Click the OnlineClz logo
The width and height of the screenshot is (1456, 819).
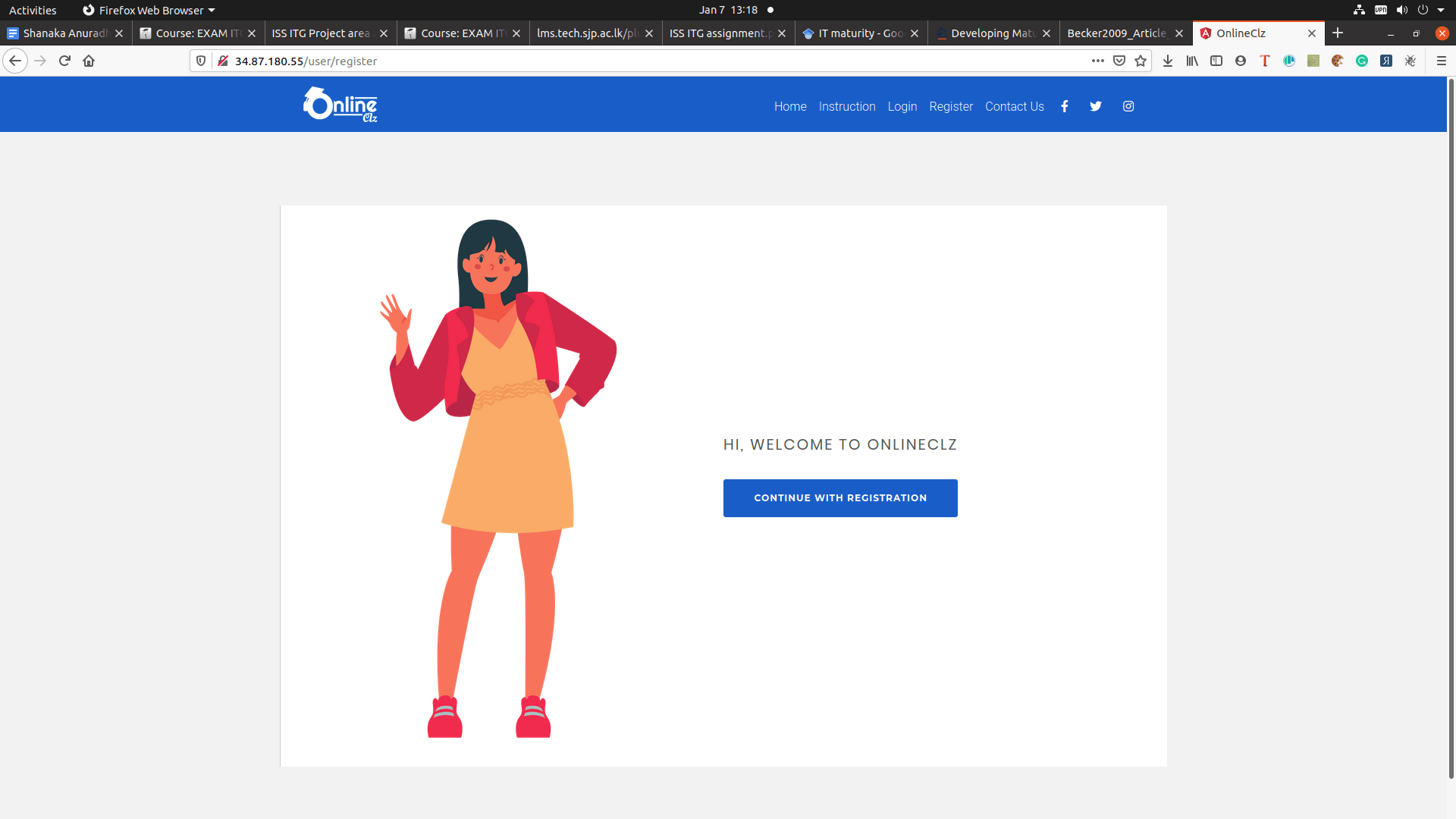click(340, 105)
